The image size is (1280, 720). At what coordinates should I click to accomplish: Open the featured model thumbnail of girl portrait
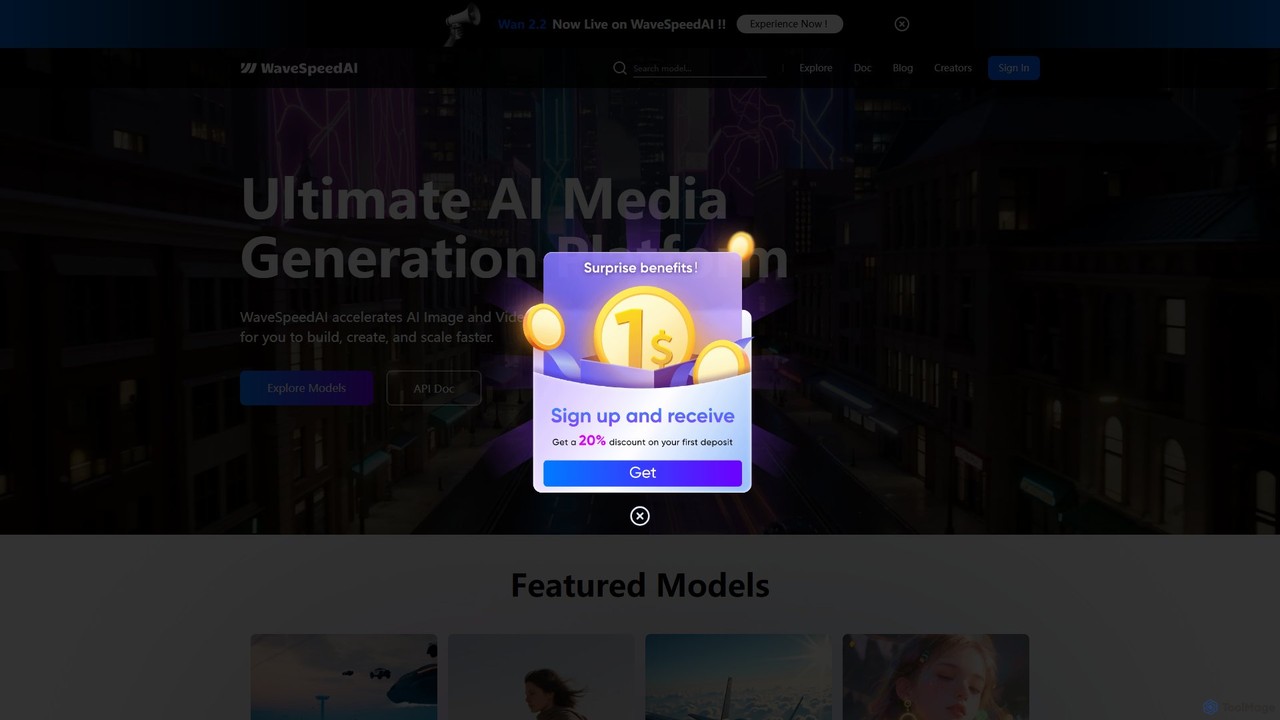pyautogui.click(x=936, y=677)
